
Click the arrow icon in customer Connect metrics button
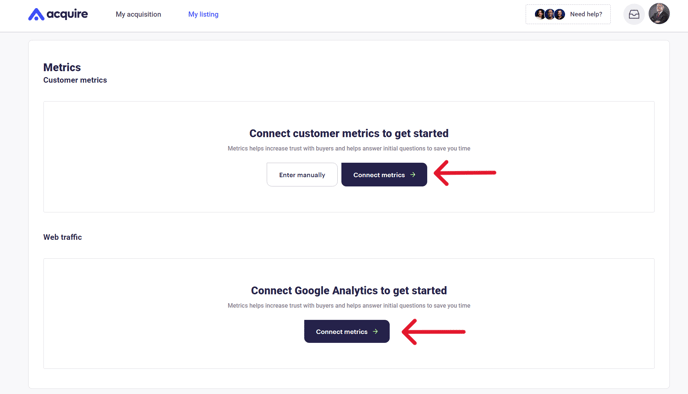click(x=412, y=175)
